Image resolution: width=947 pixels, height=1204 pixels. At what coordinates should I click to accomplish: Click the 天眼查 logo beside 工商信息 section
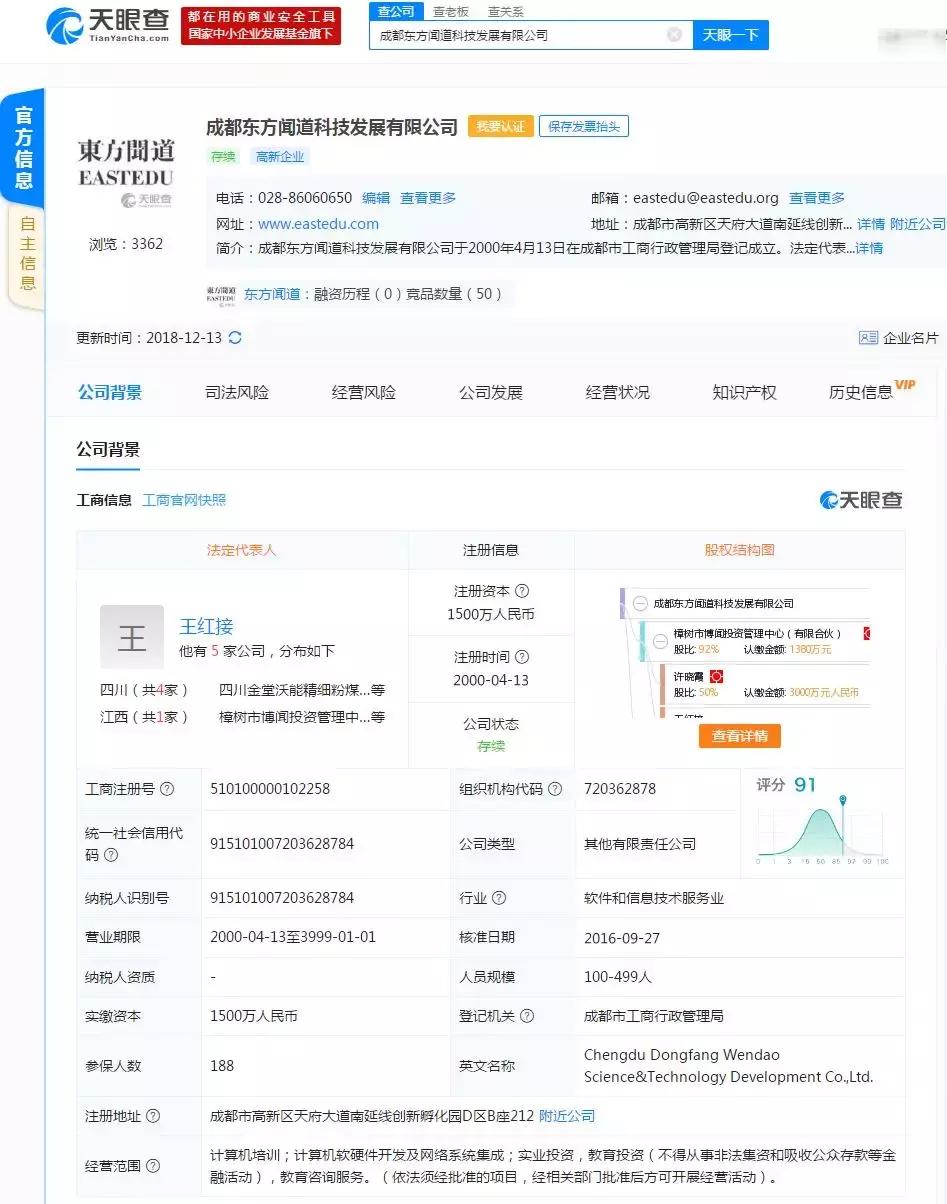tap(861, 500)
